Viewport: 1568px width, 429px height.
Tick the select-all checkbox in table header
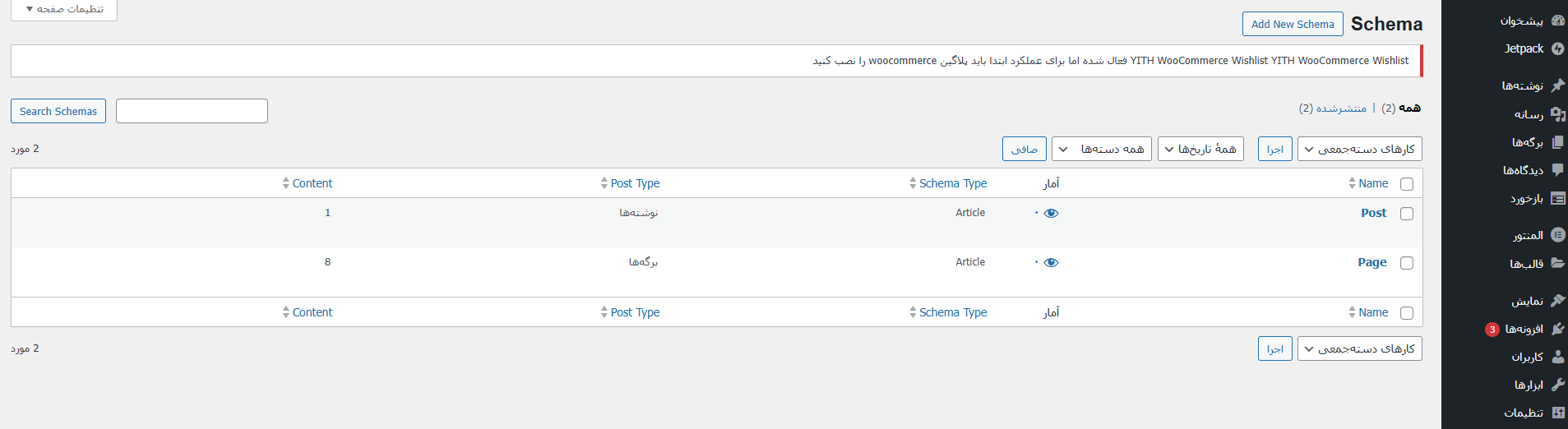[1407, 184]
